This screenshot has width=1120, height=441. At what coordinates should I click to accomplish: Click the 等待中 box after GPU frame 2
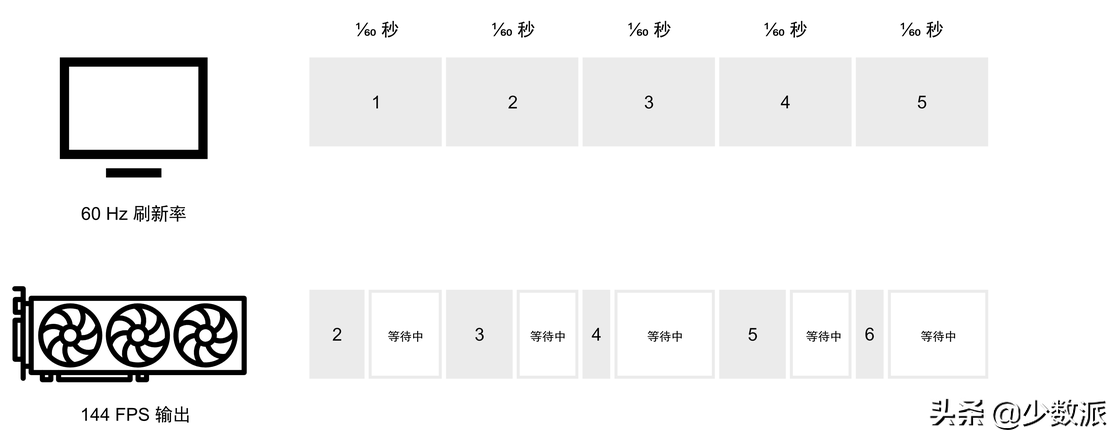click(x=405, y=335)
